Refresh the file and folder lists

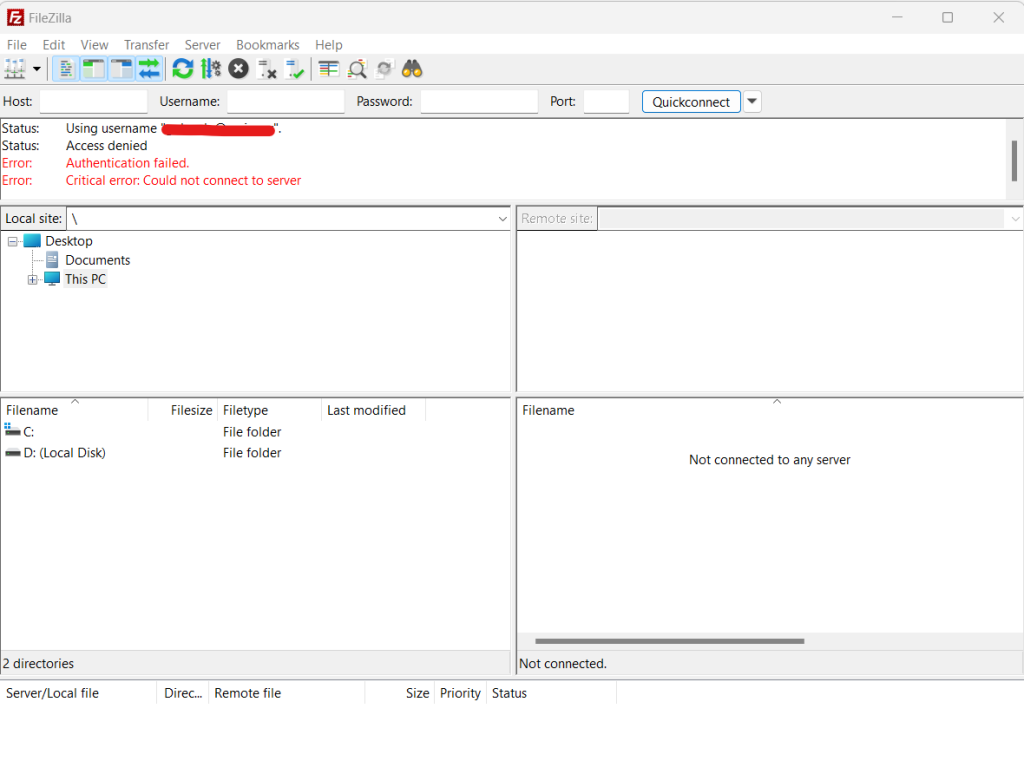pos(182,68)
